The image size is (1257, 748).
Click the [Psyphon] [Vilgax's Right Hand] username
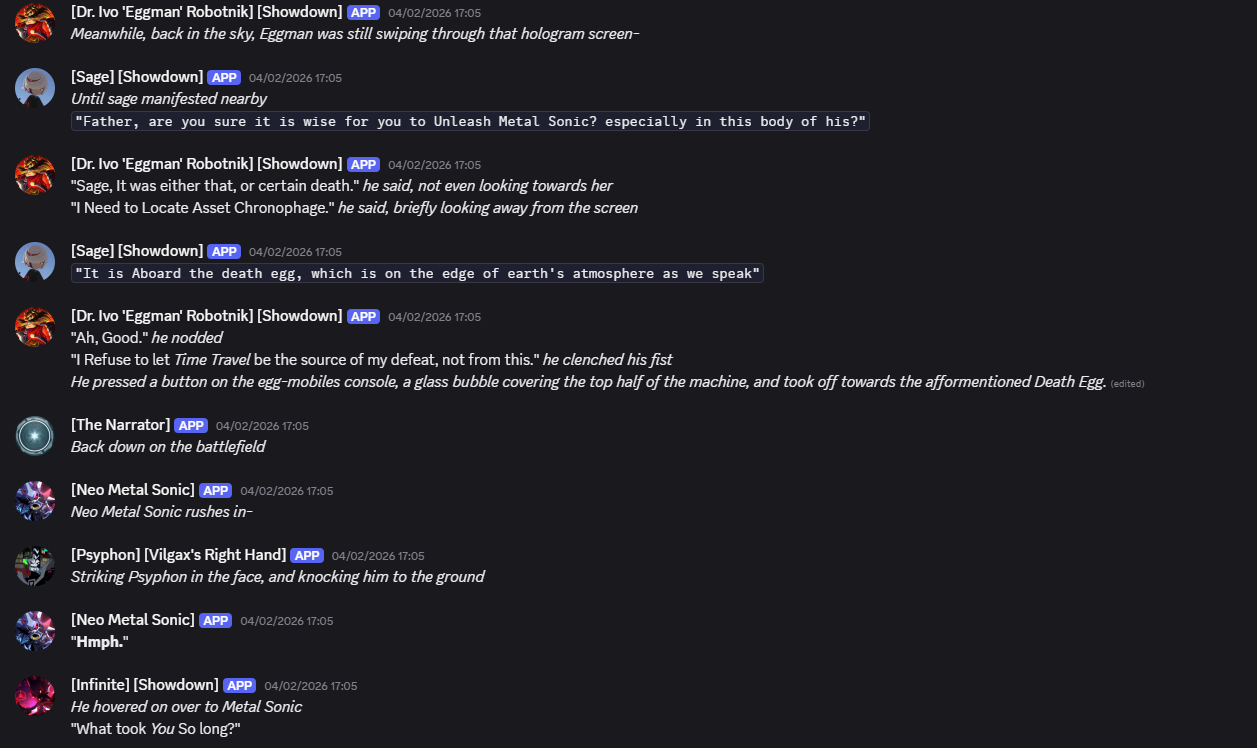pyautogui.click(x=178, y=555)
